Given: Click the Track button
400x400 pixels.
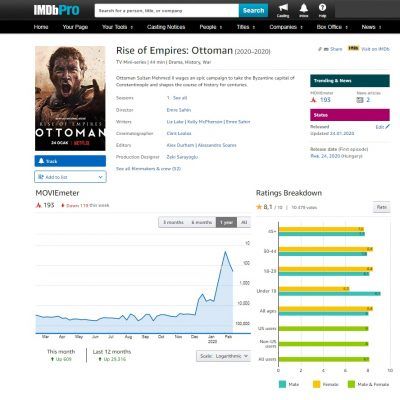Looking at the screenshot, I should pyautogui.click(x=70, y=161).
